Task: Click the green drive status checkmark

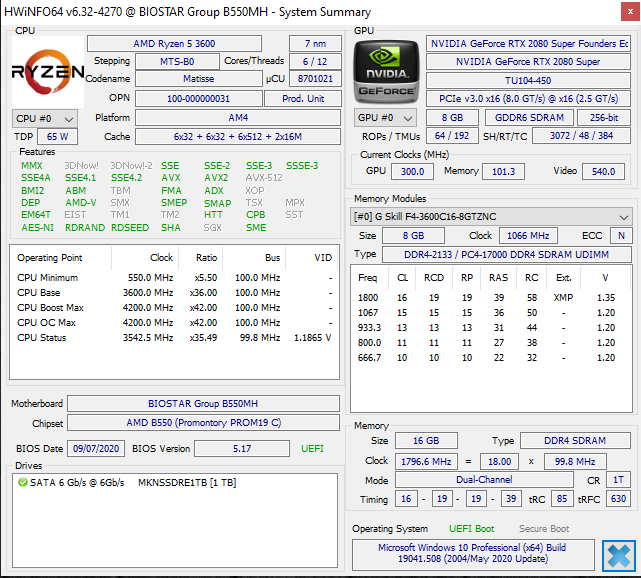Action: click(x=22, y=482)
